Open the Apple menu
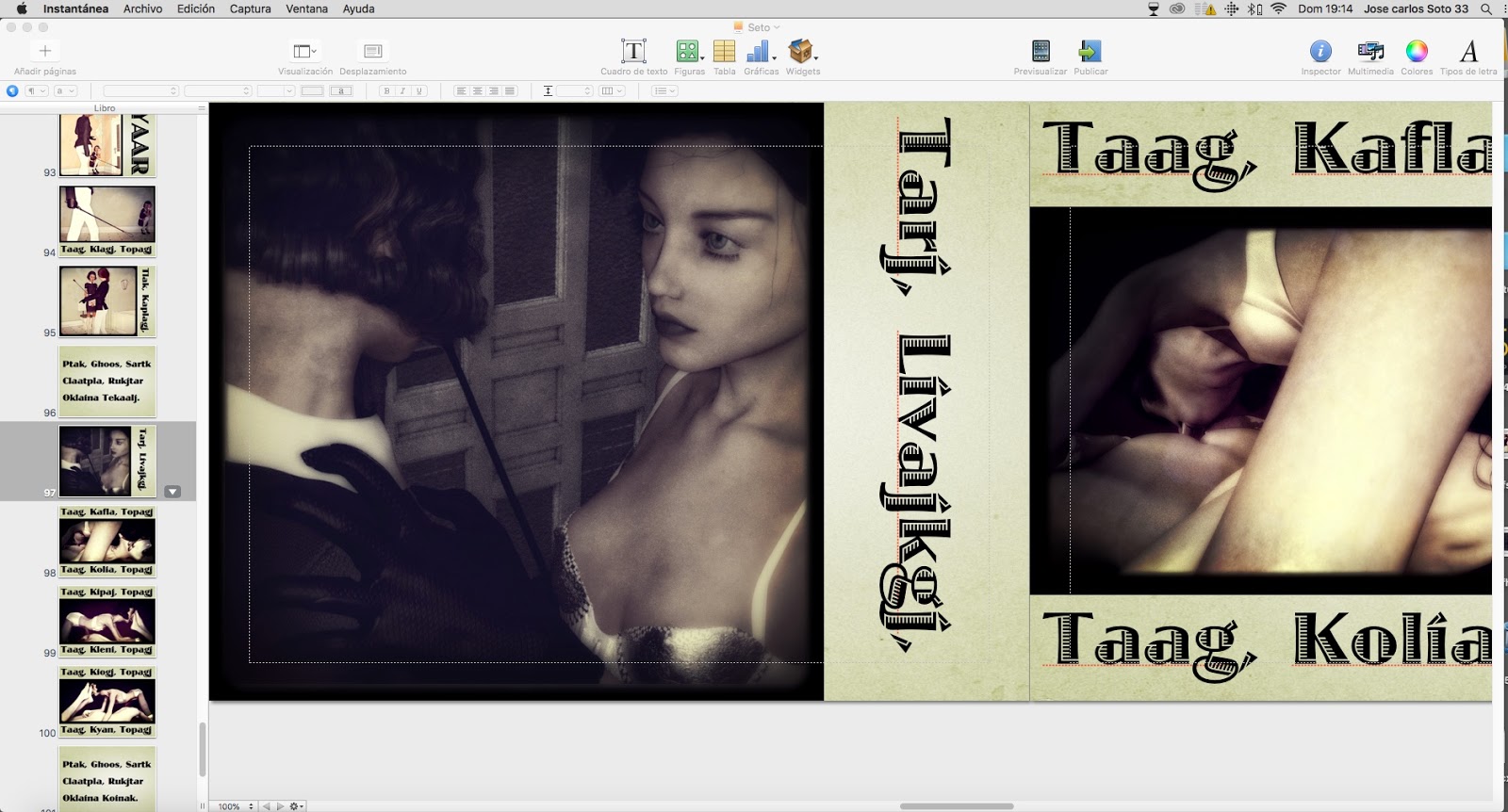Image resolution: width=1508 pixels, height=812 pixels. coord(22,8)
